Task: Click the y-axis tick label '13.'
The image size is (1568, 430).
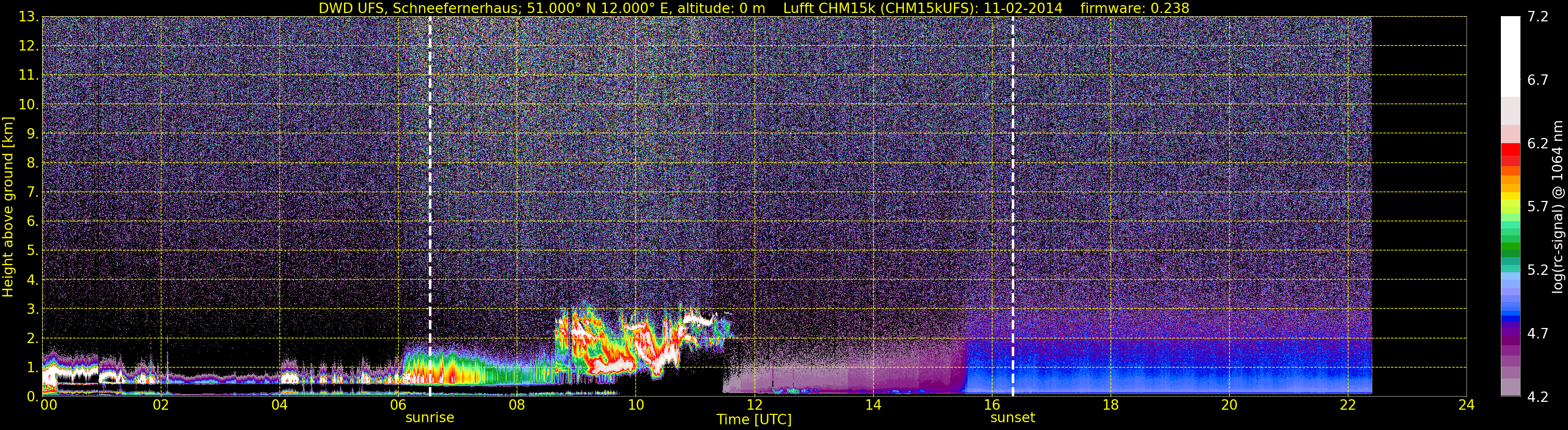Action: point(29,17)
